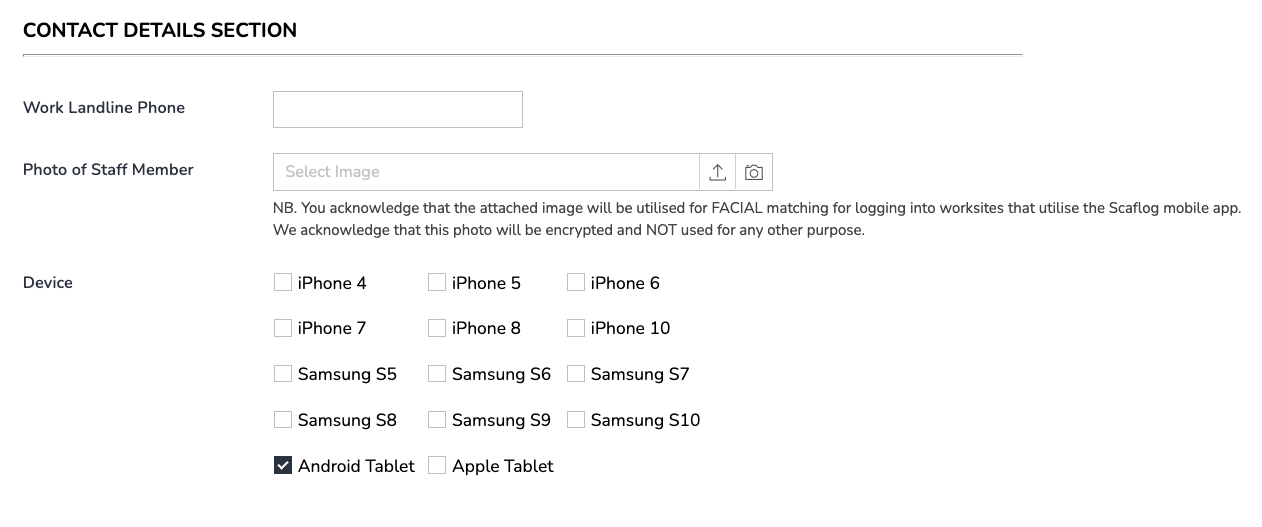Click the Work Landline Phone field
The image size is (1262, 527).
coord(397,109)
